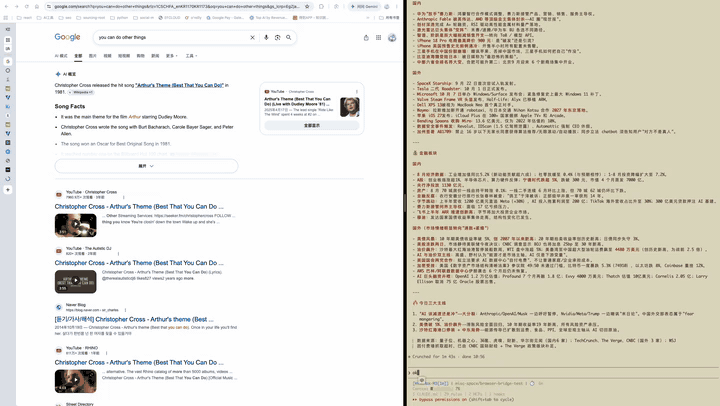Switch to the 视频 results tab
Screen dimensions: 720x406
(x=107, y=56)
